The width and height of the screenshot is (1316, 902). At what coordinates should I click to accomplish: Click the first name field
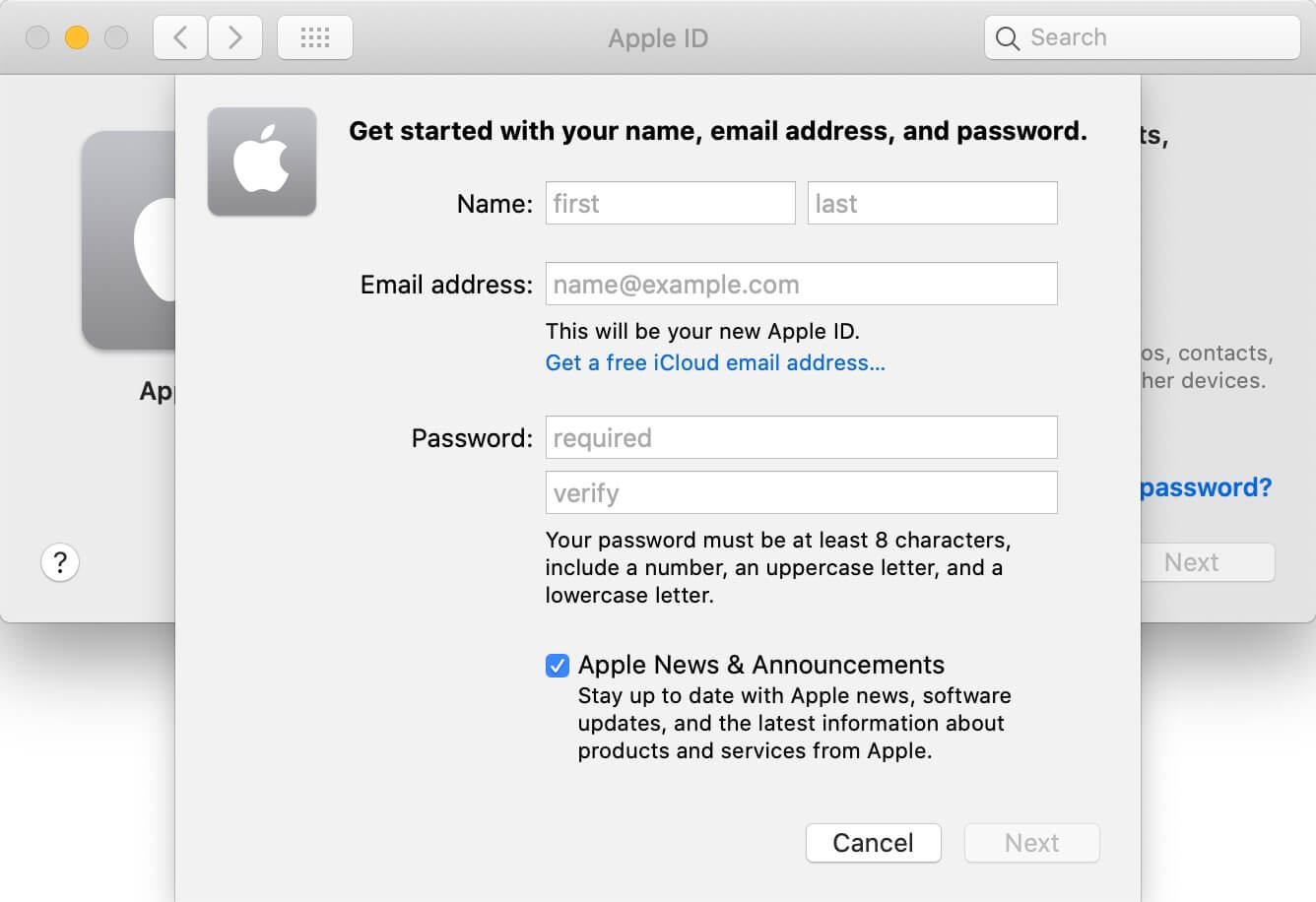[x=670, y=203]
